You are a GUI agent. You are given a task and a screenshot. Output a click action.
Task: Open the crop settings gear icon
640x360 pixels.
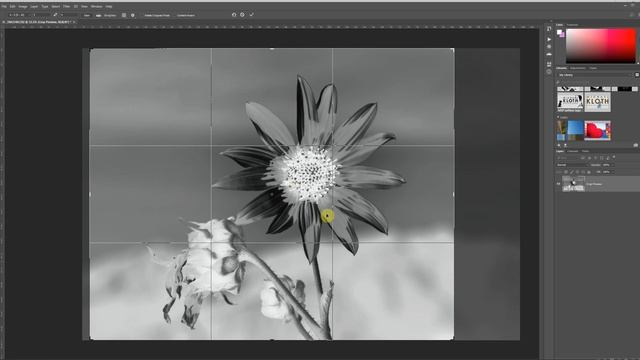pyautogui.click(x=133, y=15)
